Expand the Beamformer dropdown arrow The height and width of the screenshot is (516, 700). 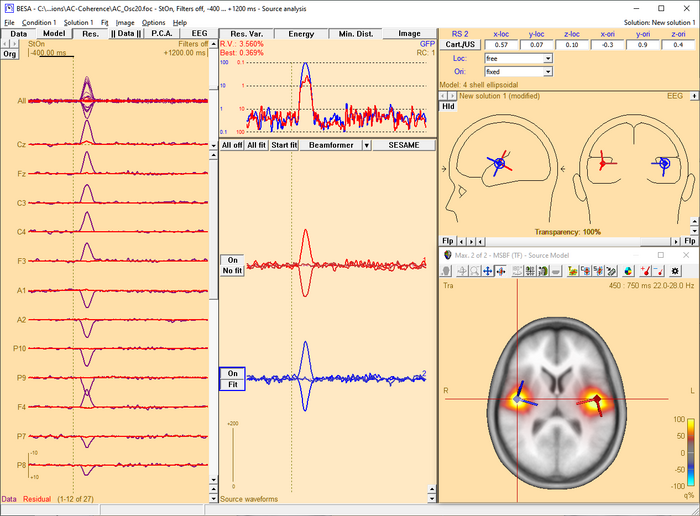[x=367, y=145]
